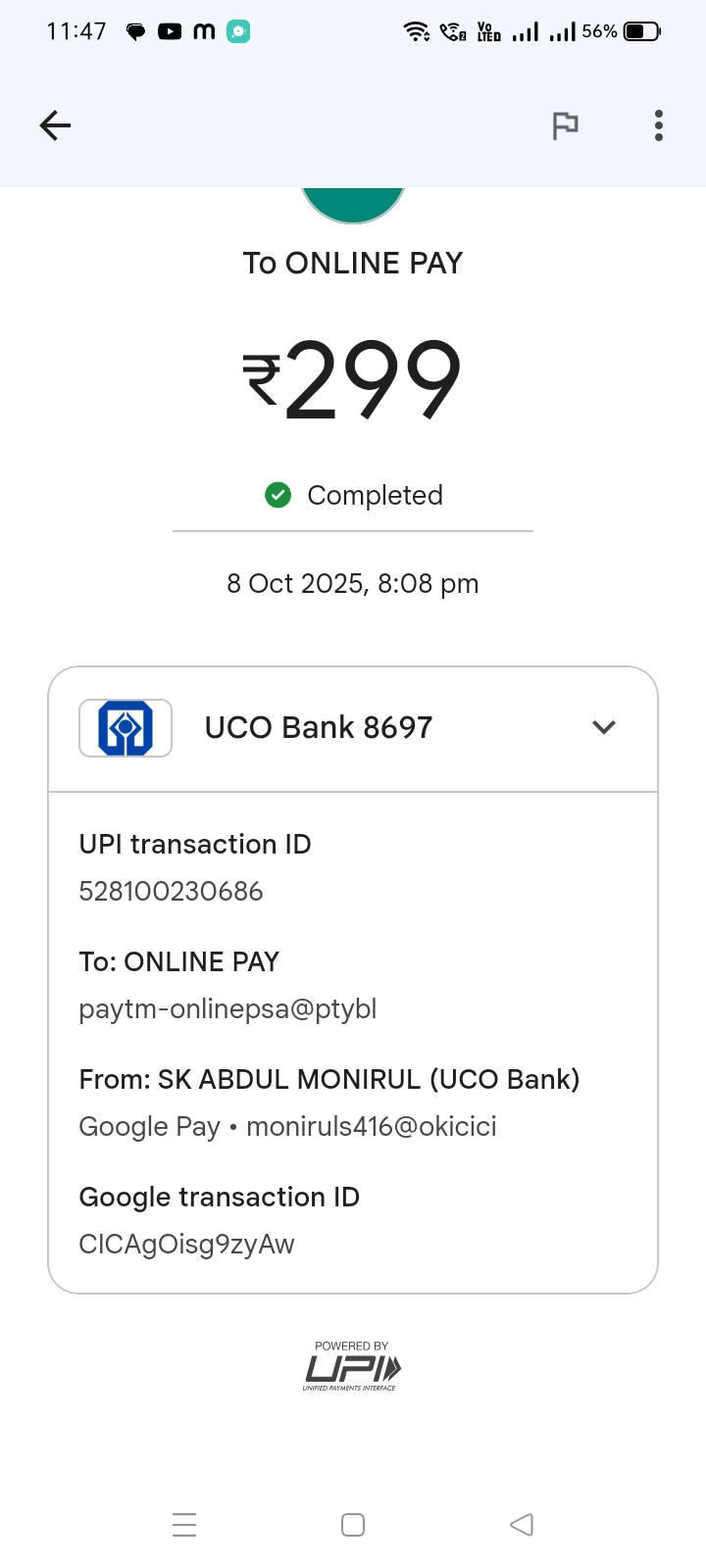The width and height of the screenshot is (706, 1568).
Task: Tap the battery icon in status bar
Action: [642, 31]
